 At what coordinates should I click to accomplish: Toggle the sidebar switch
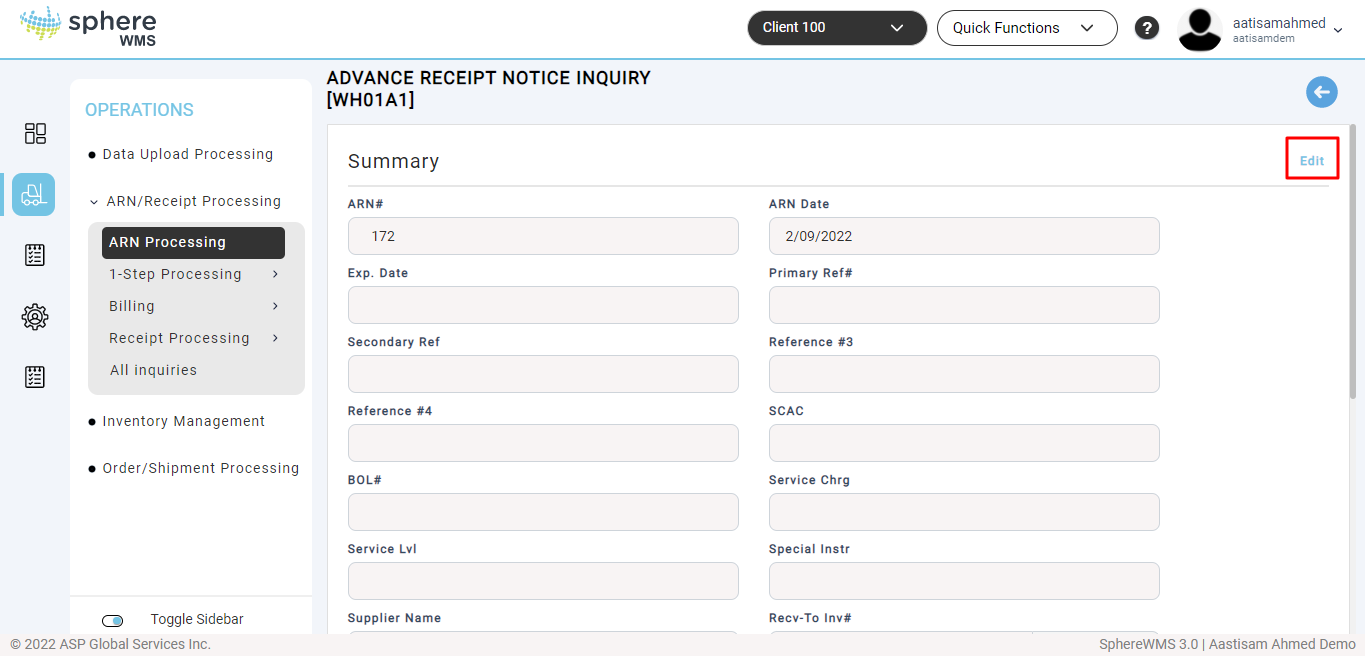pos(113,621)
